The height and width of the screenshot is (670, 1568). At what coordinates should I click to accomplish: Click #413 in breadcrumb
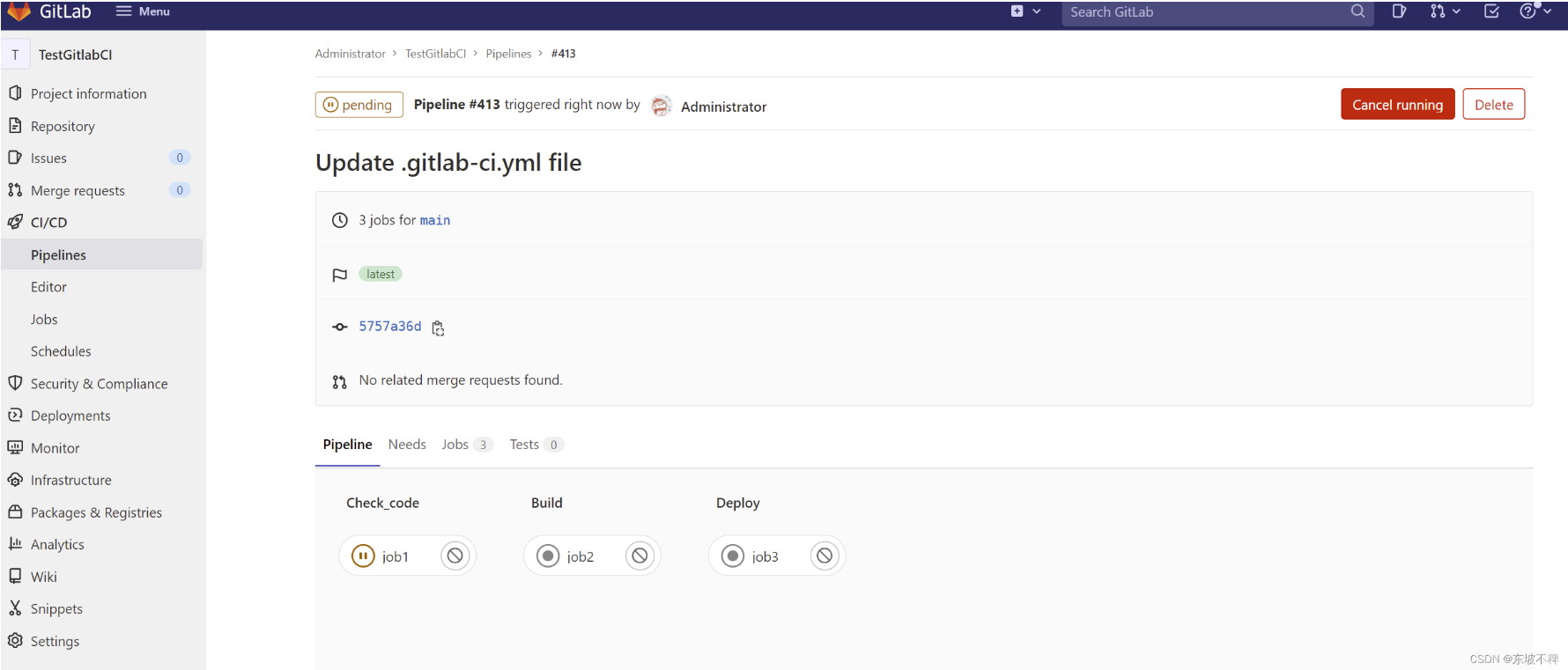(563, 54)
